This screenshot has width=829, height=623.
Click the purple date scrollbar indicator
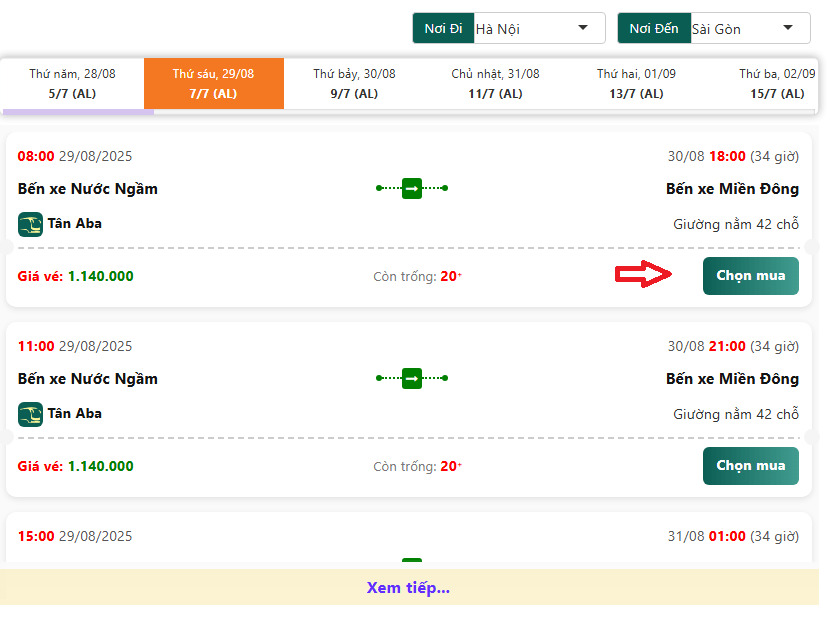click(x=78, y=112)
